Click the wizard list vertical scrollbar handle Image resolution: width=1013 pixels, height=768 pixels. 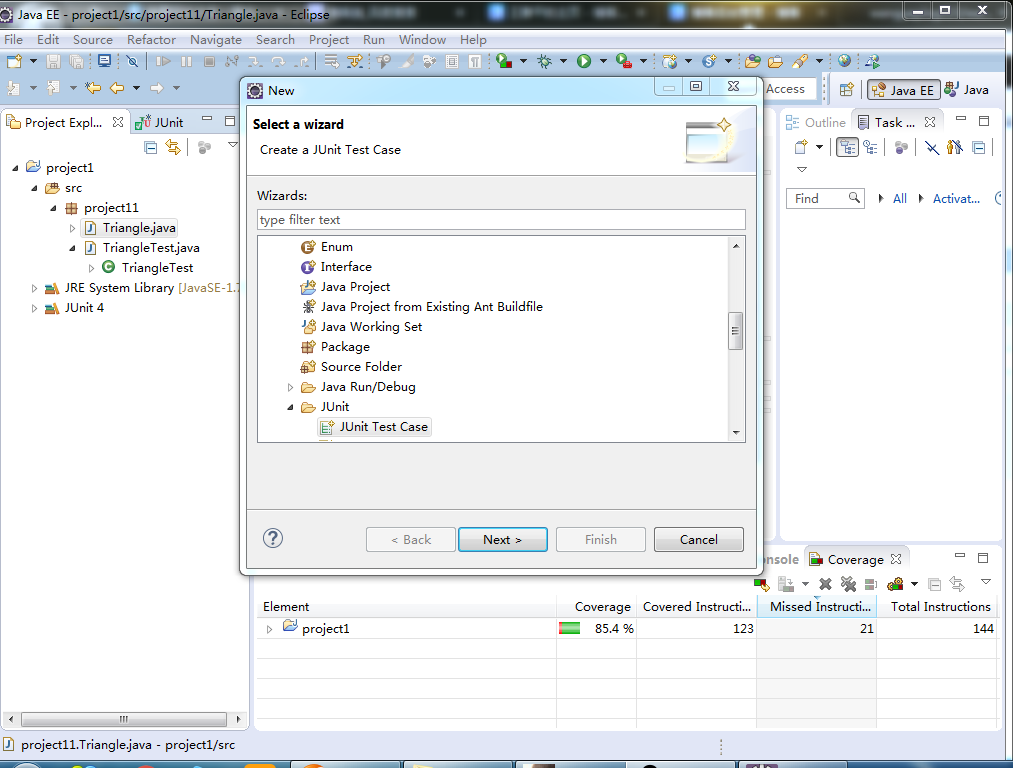coord(735,331)
